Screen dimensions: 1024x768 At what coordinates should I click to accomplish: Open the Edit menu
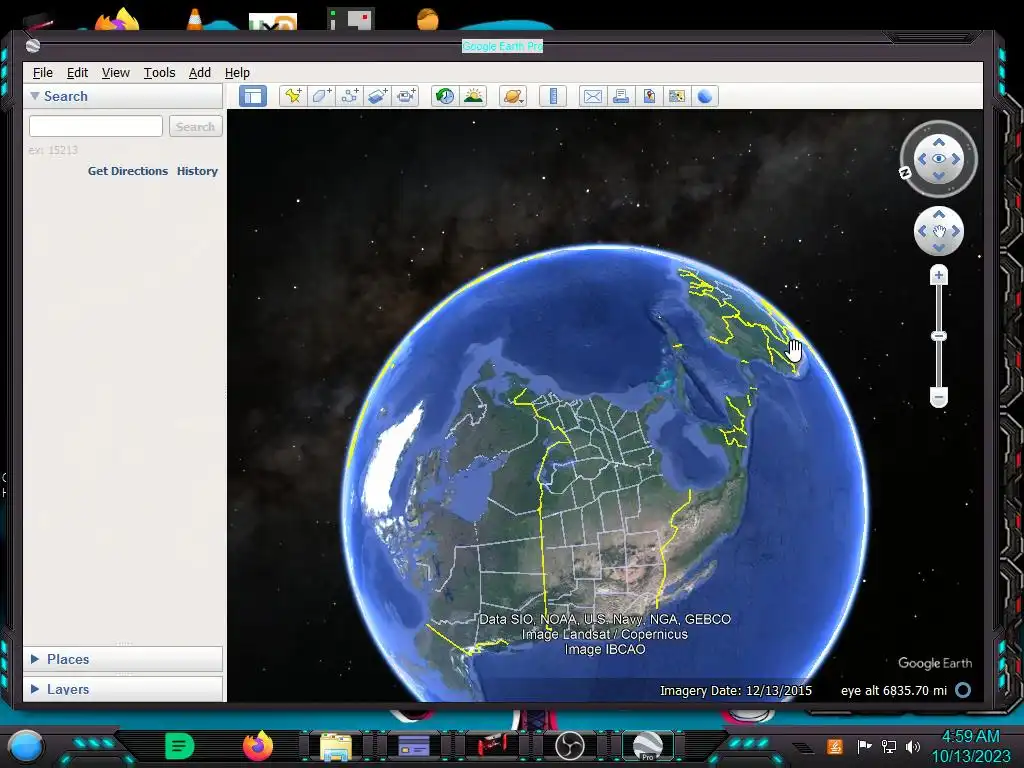(77, 72)
